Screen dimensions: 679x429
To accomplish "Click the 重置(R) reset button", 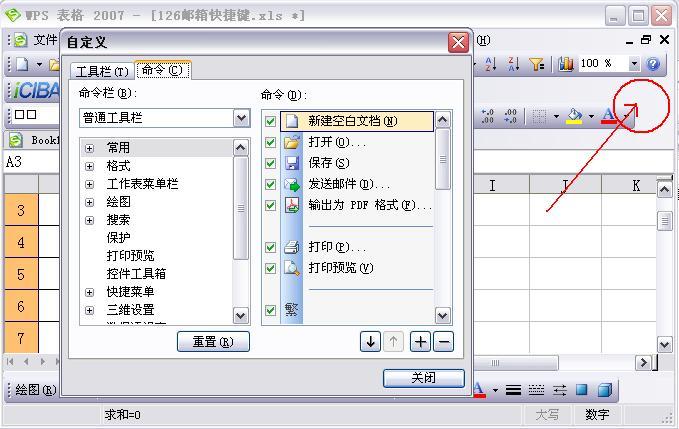I will coord(213,342).
